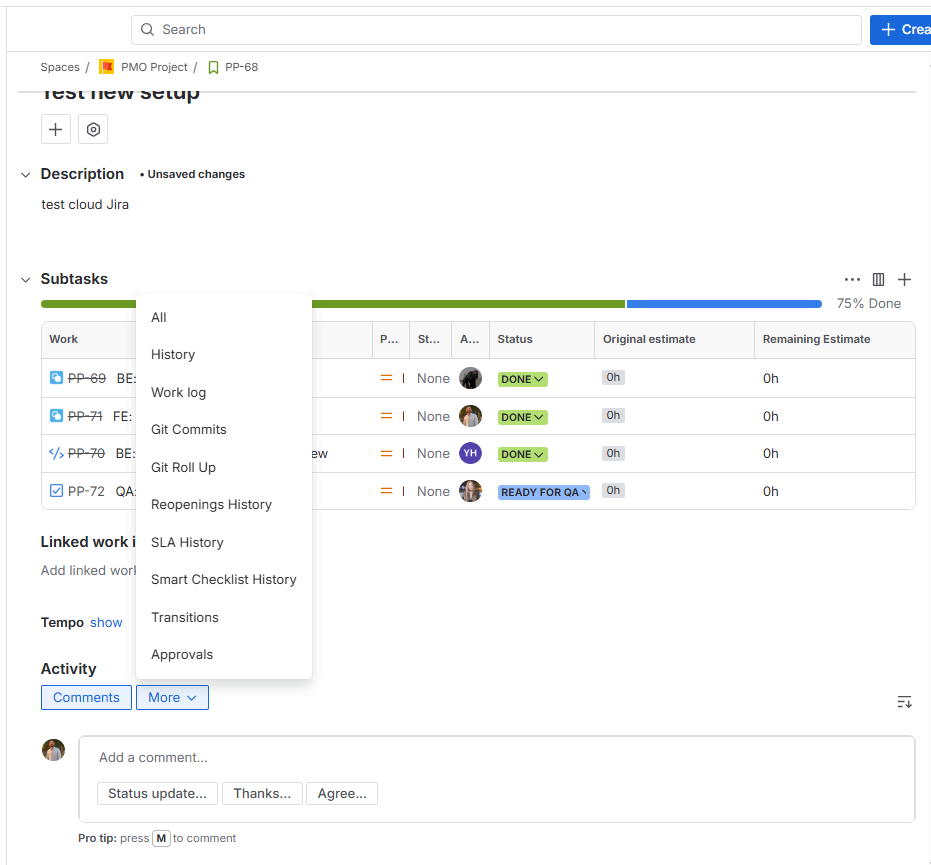Click the Original estimate 0h for PP-69
931x865 pixels.
click(x=613, y=378)
